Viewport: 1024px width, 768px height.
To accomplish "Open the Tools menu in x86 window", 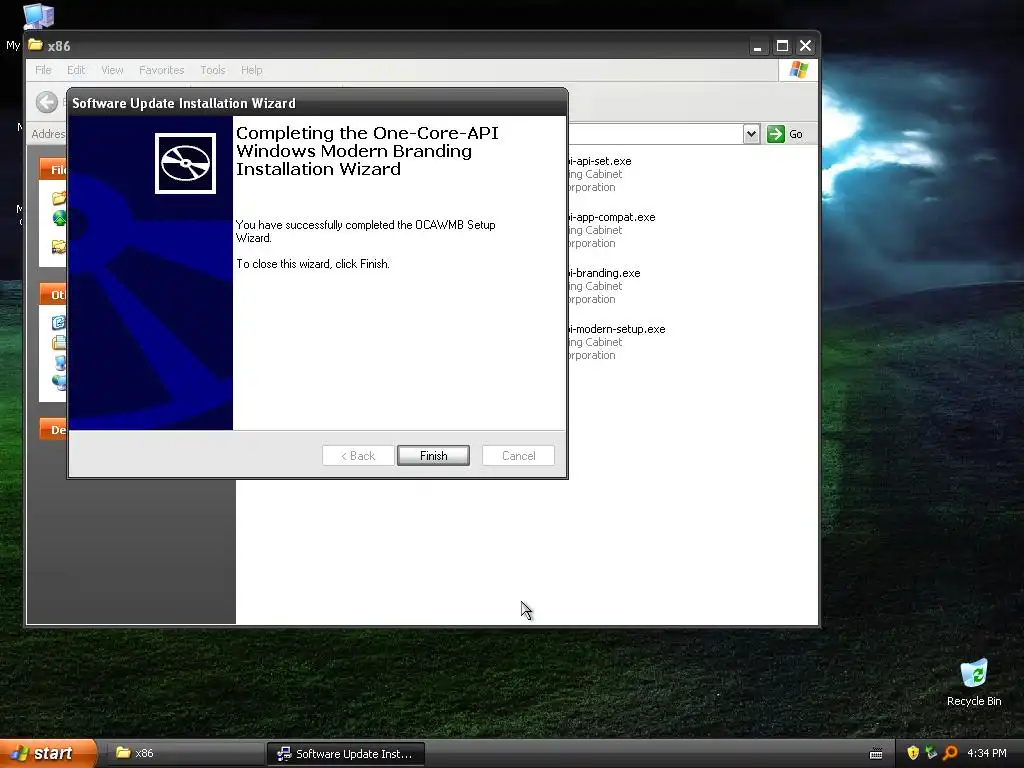I will [x=212, y=70].
